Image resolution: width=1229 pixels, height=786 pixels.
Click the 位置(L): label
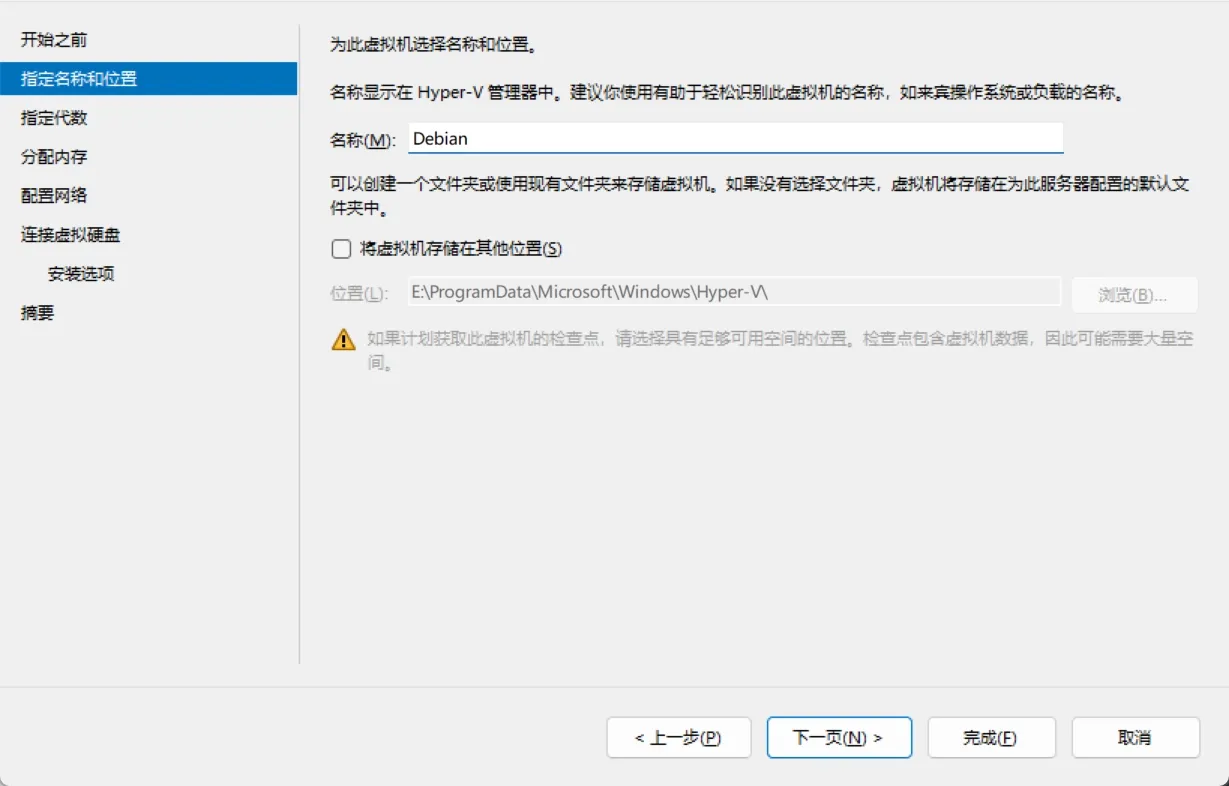tap(359, 293)
